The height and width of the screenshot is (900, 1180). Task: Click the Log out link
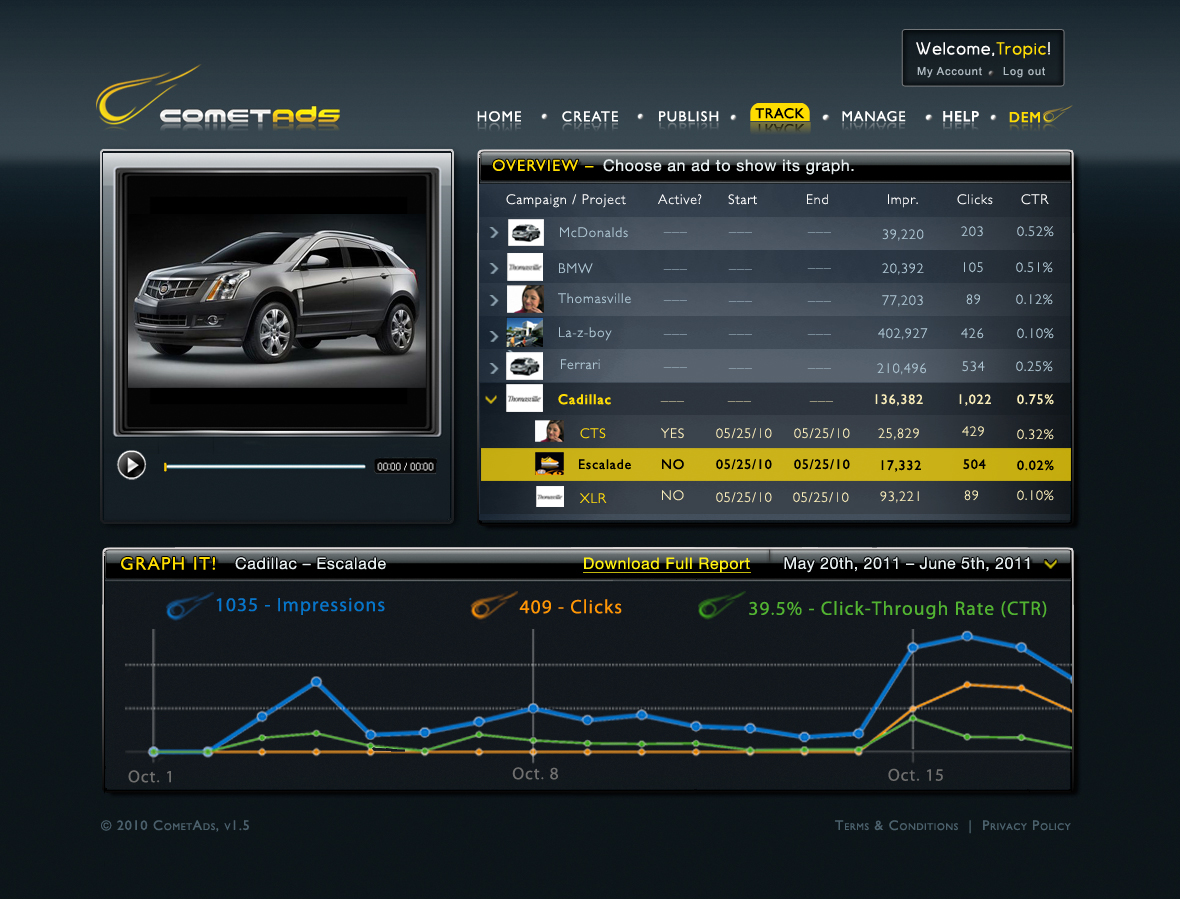tap(1024, 71)
